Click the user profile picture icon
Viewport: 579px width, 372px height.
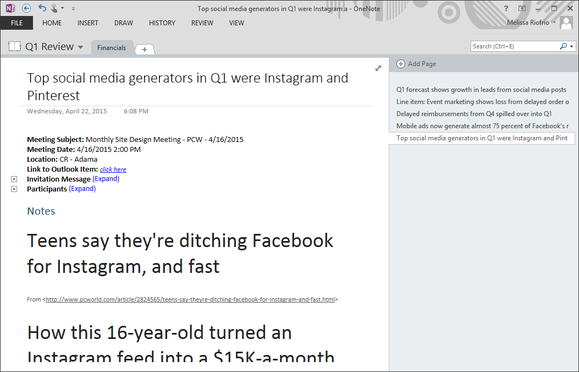(x=566, y=23)
